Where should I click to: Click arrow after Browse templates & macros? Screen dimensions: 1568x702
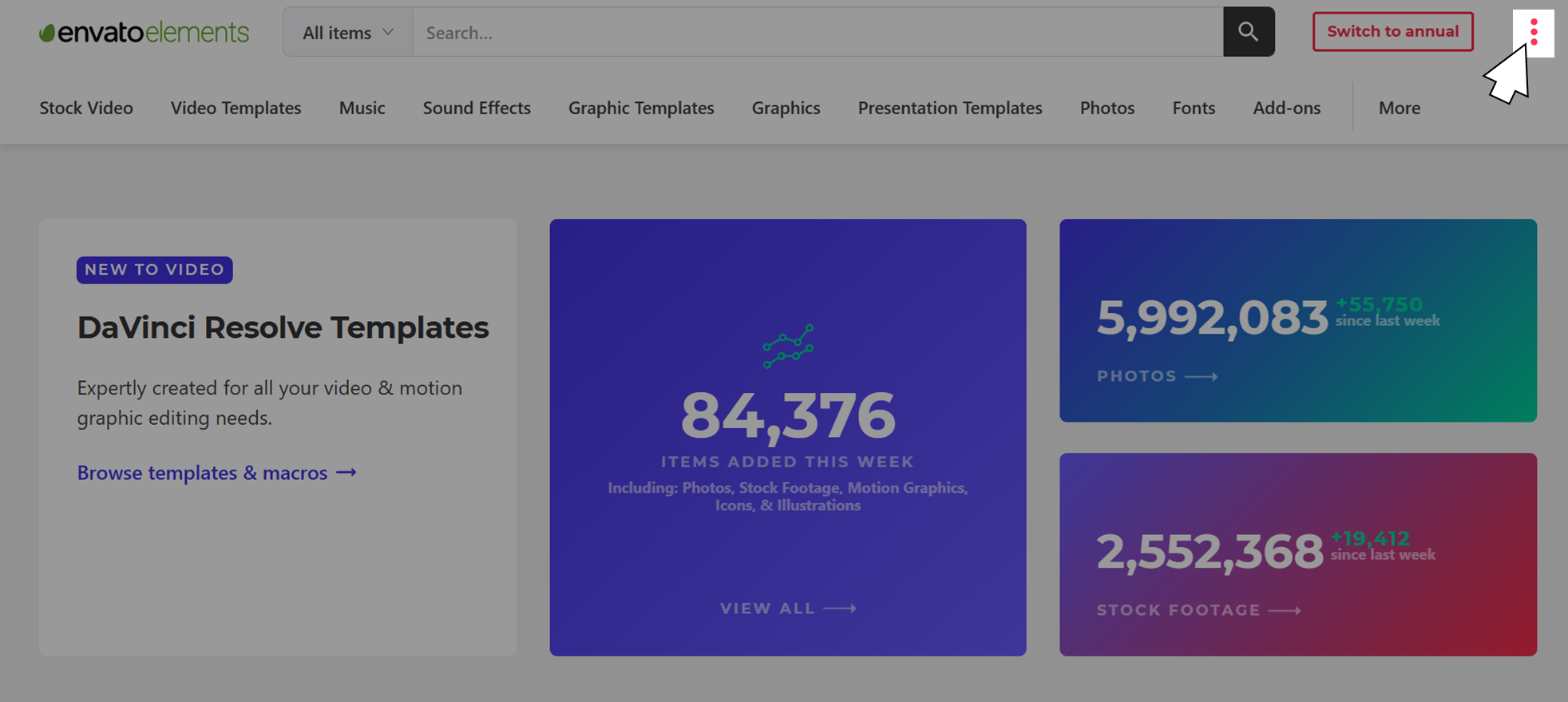click(346, 473)
